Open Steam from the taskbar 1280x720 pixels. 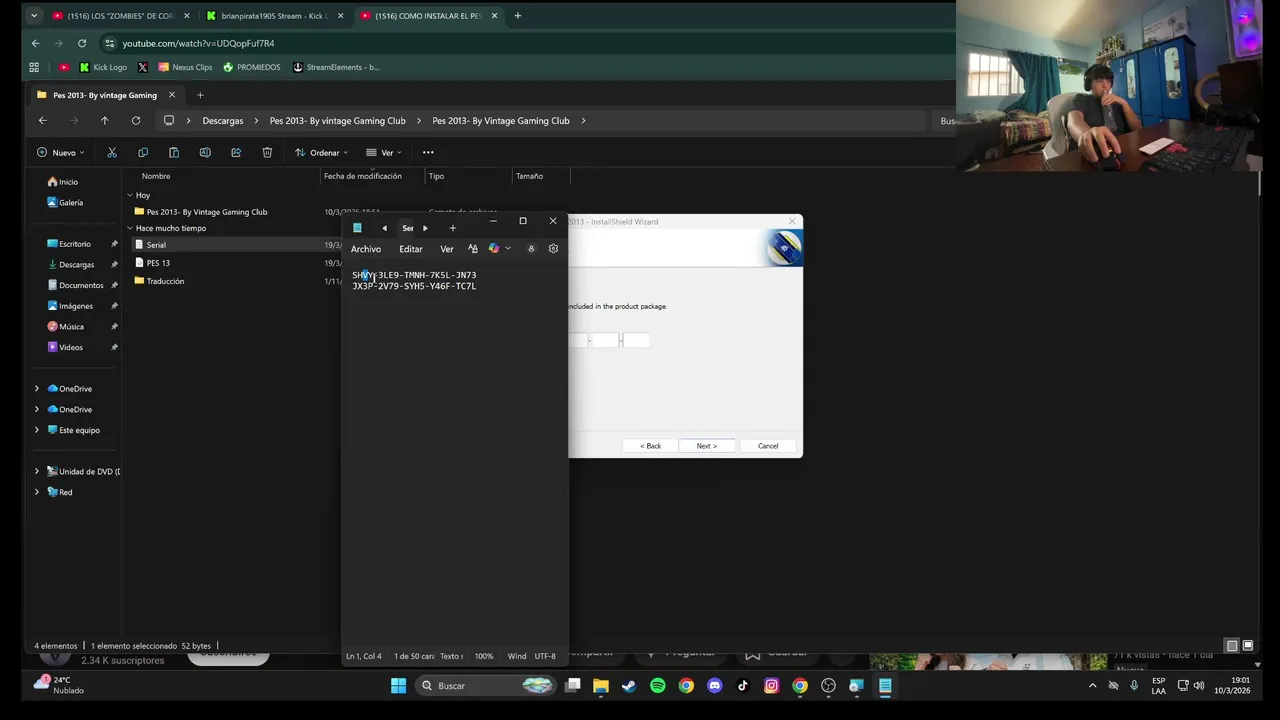click(x=629, y=685)
